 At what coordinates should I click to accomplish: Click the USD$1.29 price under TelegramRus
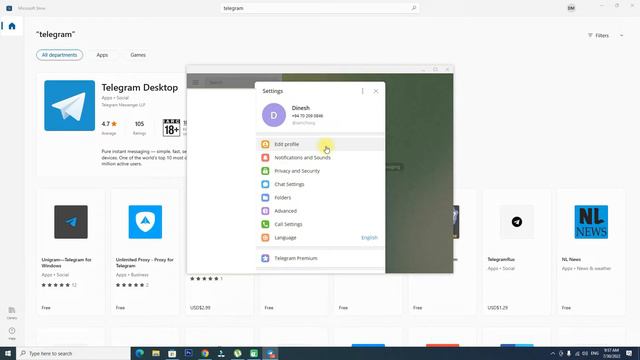pos(498,307)
